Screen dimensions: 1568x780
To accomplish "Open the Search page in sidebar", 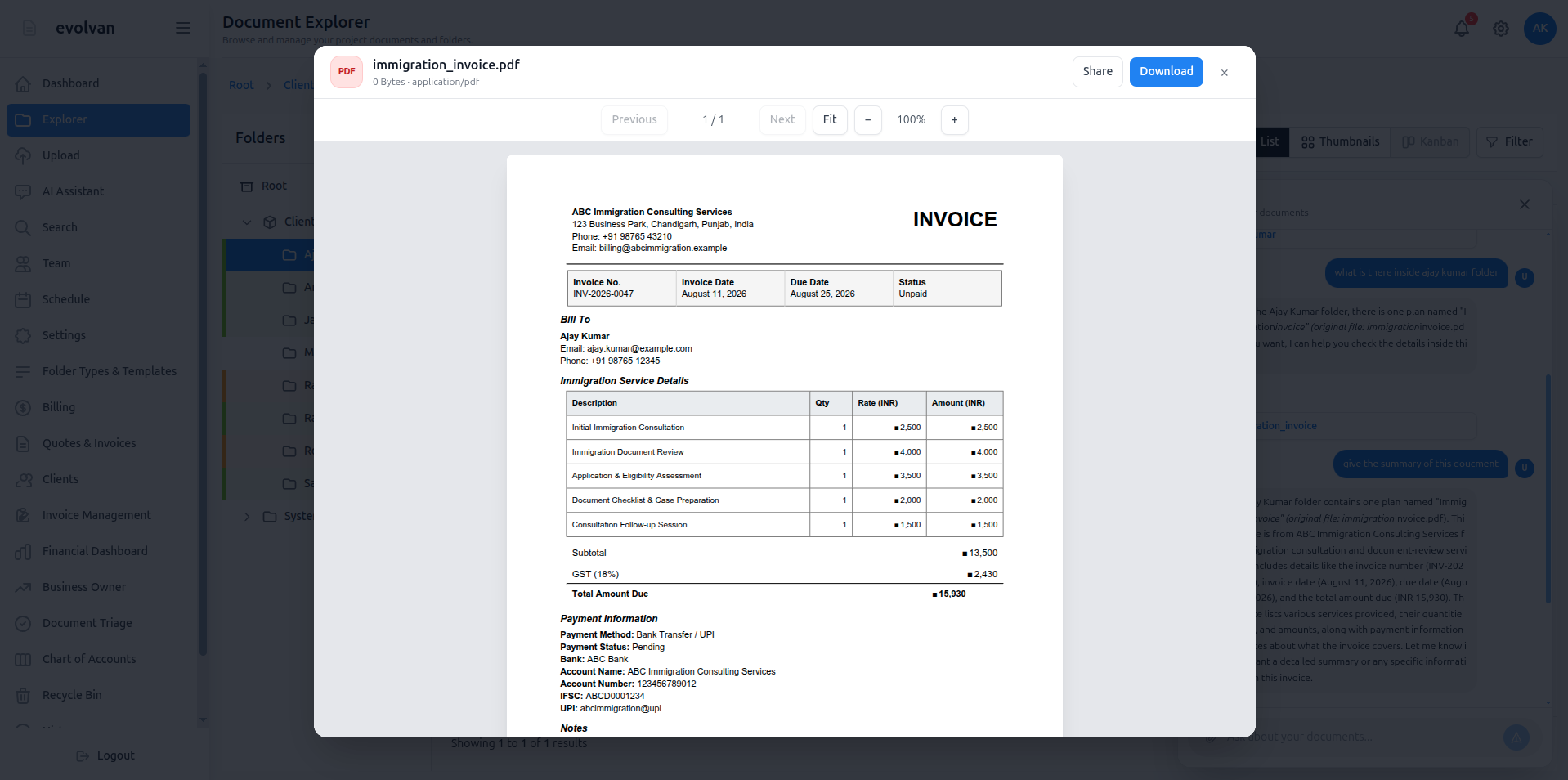I will pyautogui.click(x=98, y=227).
